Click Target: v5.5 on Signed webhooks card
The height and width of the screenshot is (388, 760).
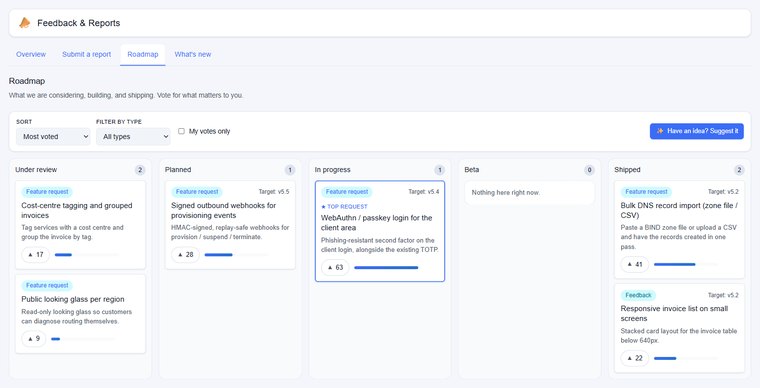pyautogui.click(x=274, y=192)
